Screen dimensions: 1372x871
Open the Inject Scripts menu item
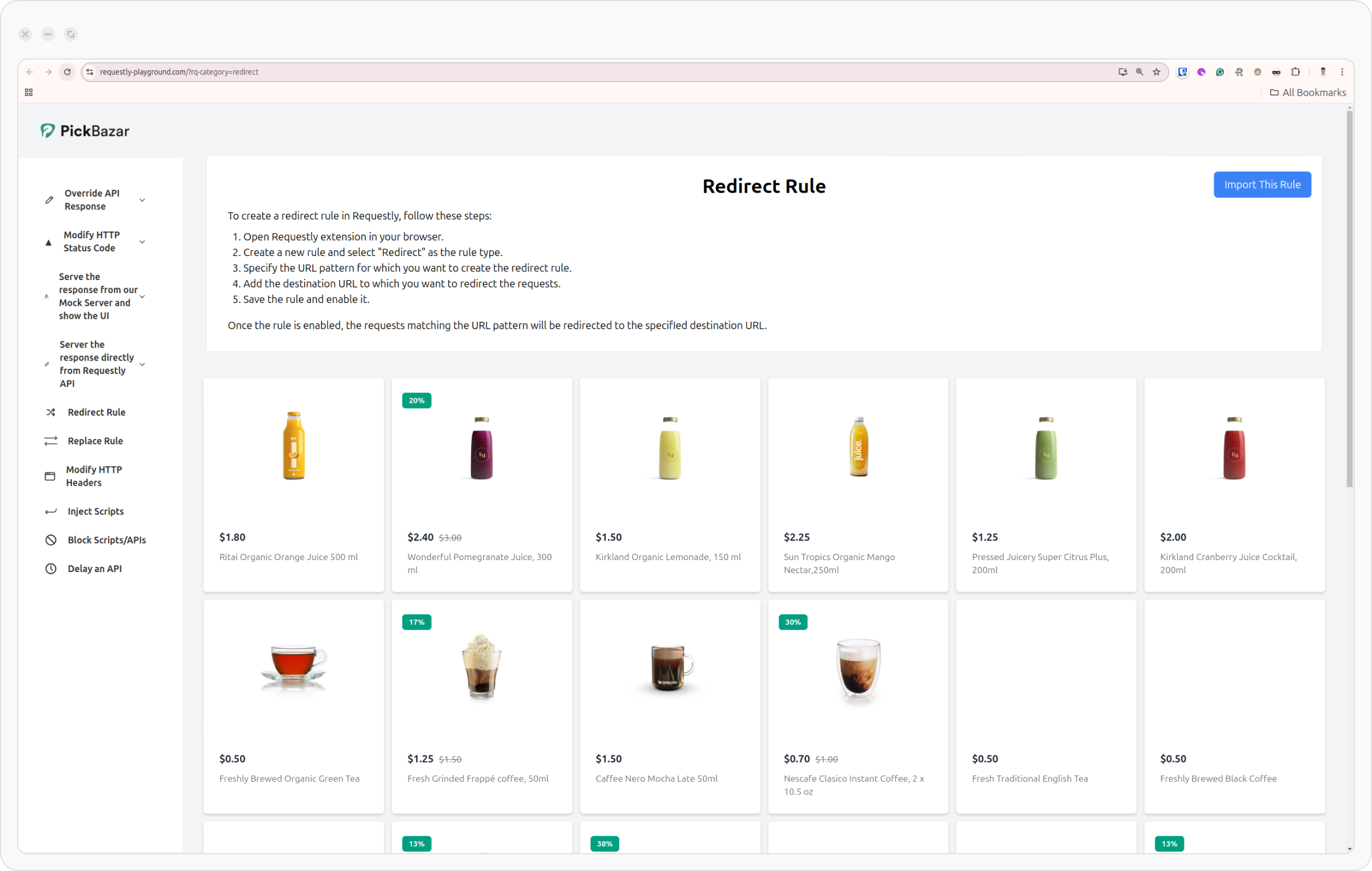[95, 512]
